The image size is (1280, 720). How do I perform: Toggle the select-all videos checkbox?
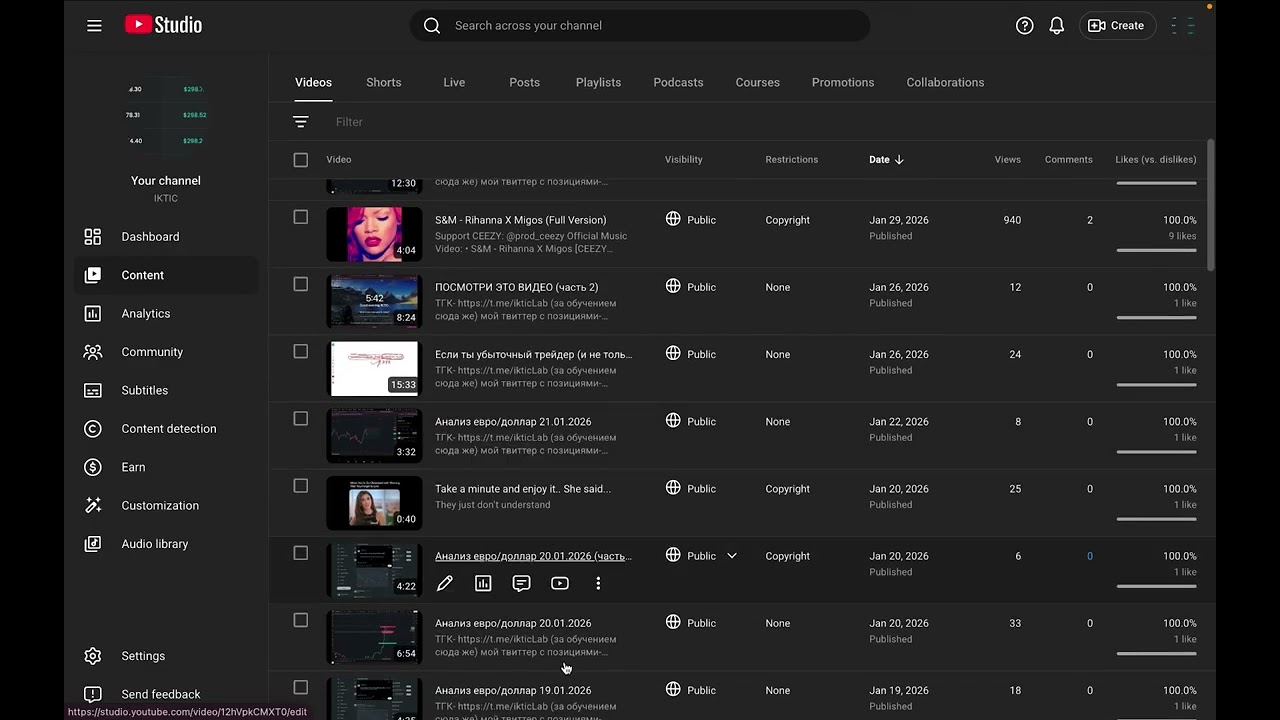301,160
